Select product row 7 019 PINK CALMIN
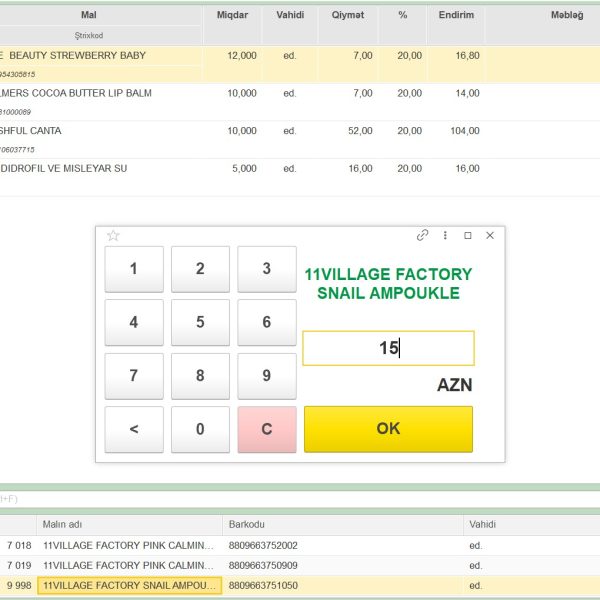This screenshot has width=600, height=600. 300,565
